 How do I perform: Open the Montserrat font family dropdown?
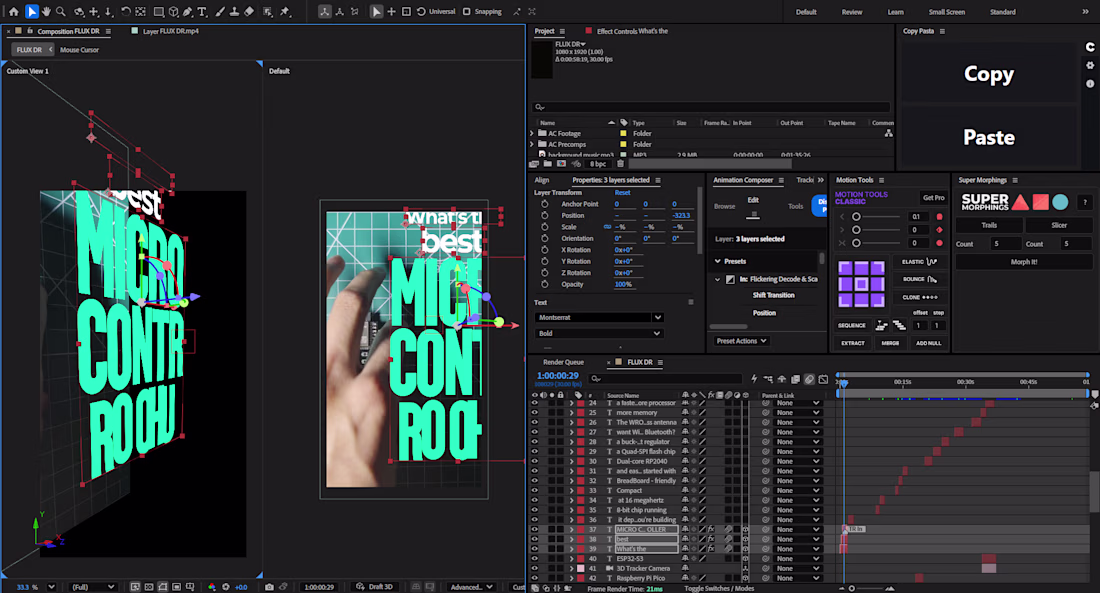tap(599, 317)
